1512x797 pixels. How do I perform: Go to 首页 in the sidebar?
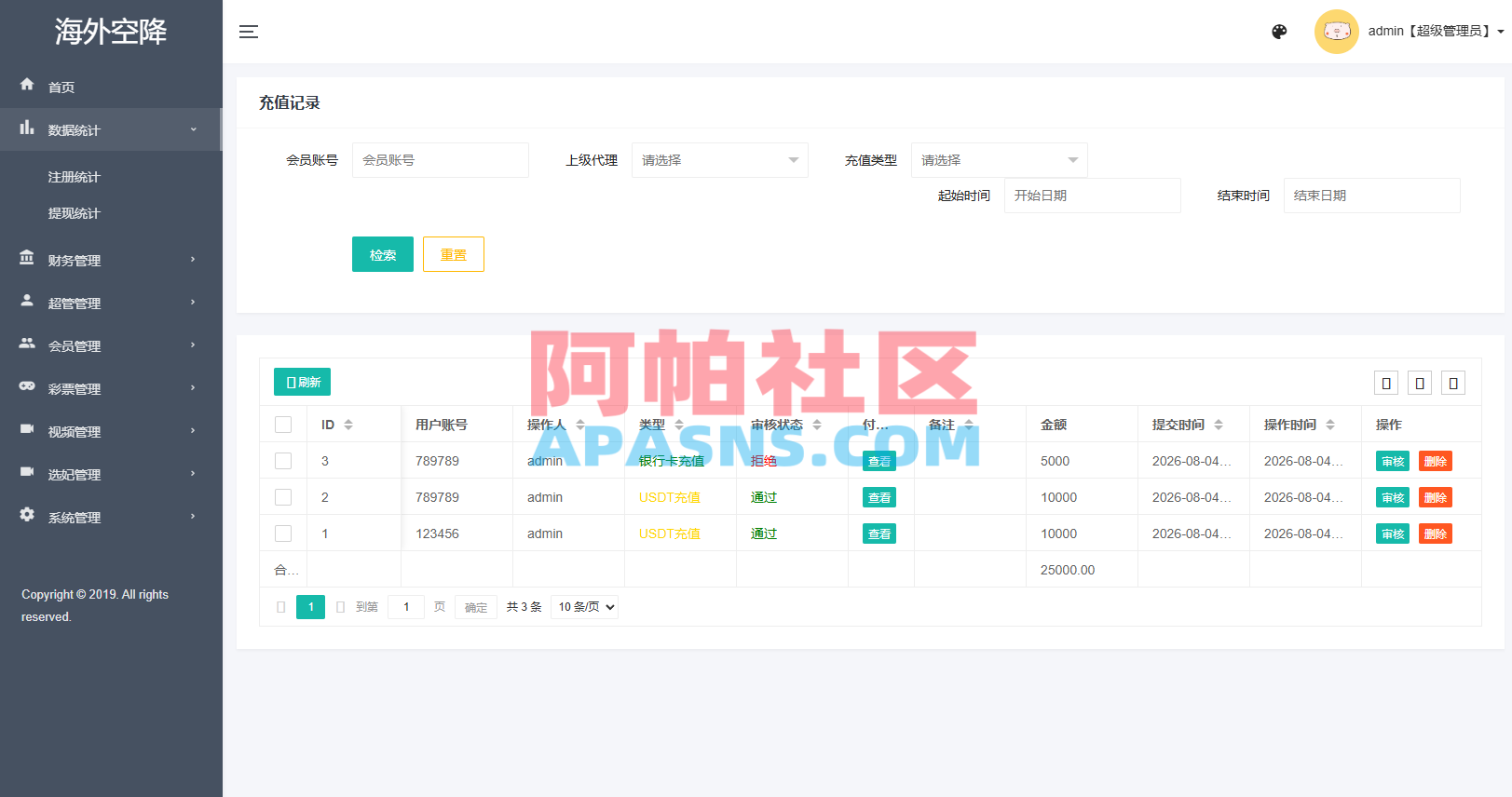[x=111, y=87]
